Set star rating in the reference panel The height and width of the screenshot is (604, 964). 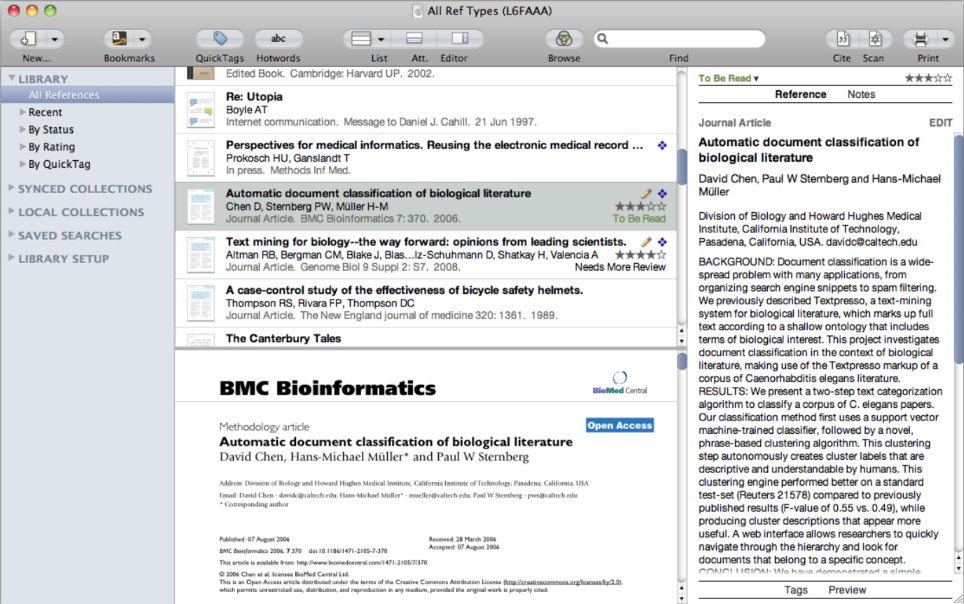921,78
